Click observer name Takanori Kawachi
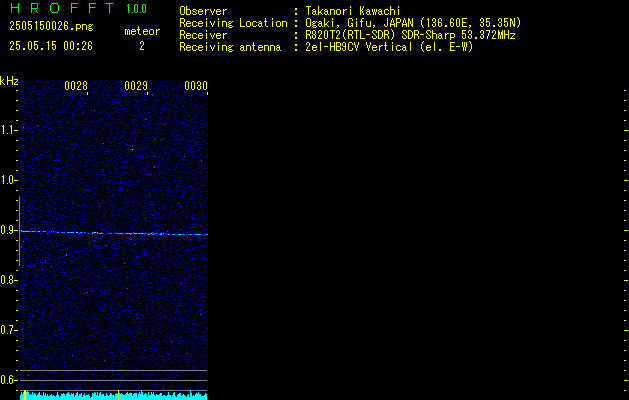The image size is (629, 400). click(x=353, y=11)
